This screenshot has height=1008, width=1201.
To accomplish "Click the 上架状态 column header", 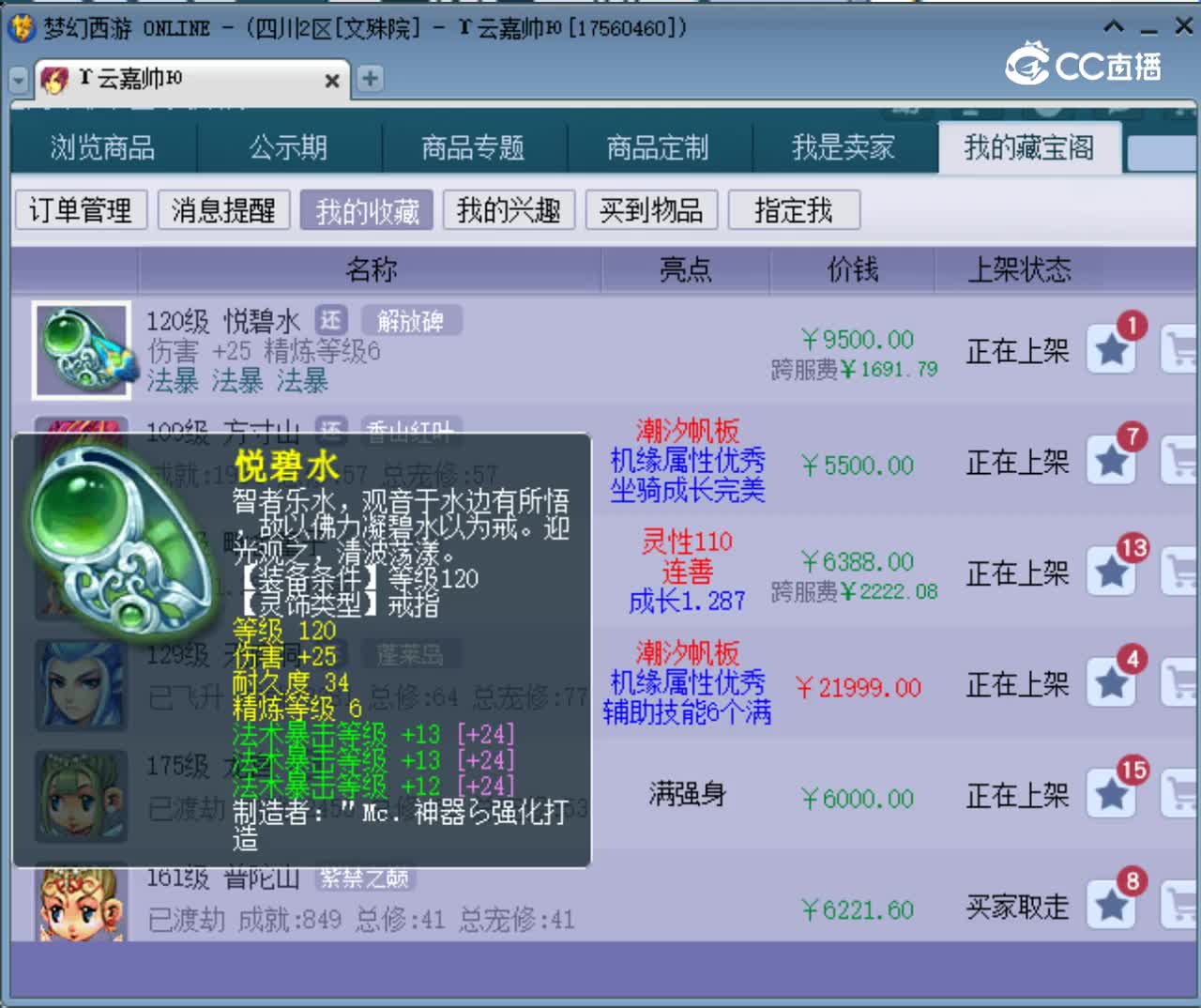I will (x=1020, y=270).
